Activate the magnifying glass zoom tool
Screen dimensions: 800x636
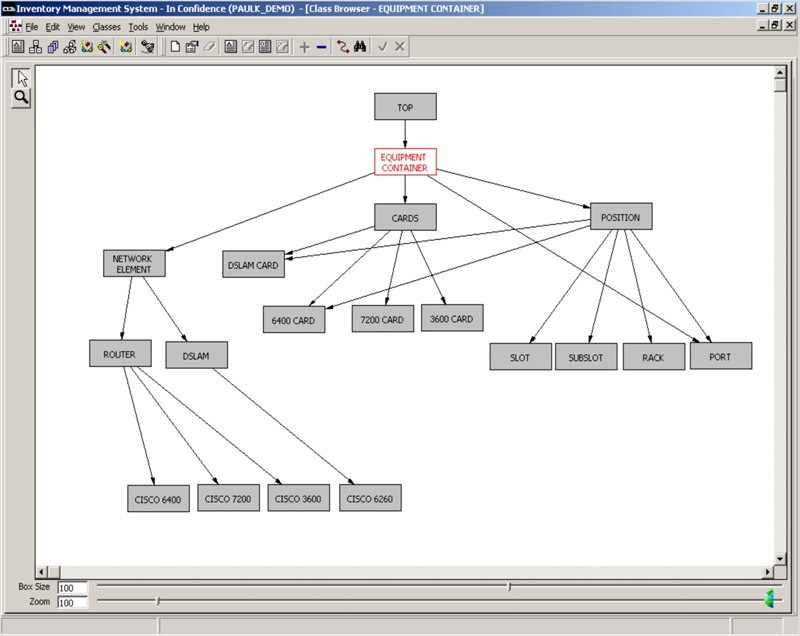(21, 97)
